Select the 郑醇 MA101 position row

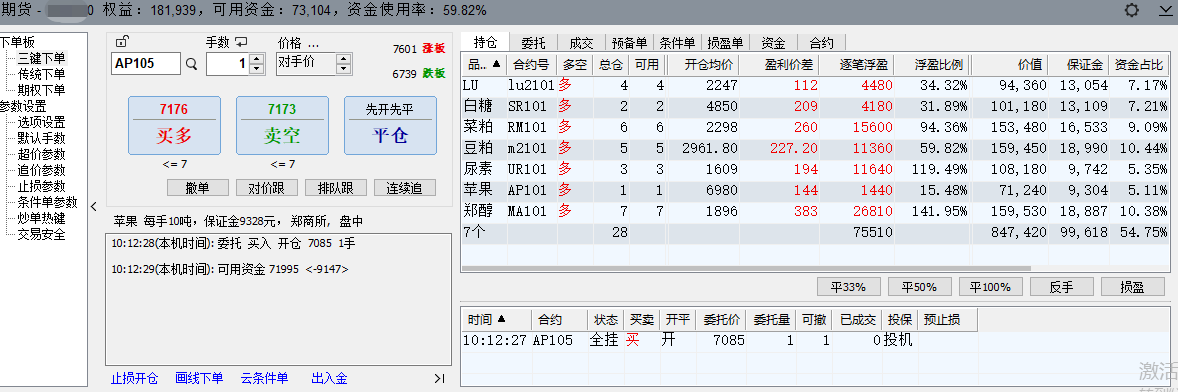pyautogui.click(x=814, y=212)
